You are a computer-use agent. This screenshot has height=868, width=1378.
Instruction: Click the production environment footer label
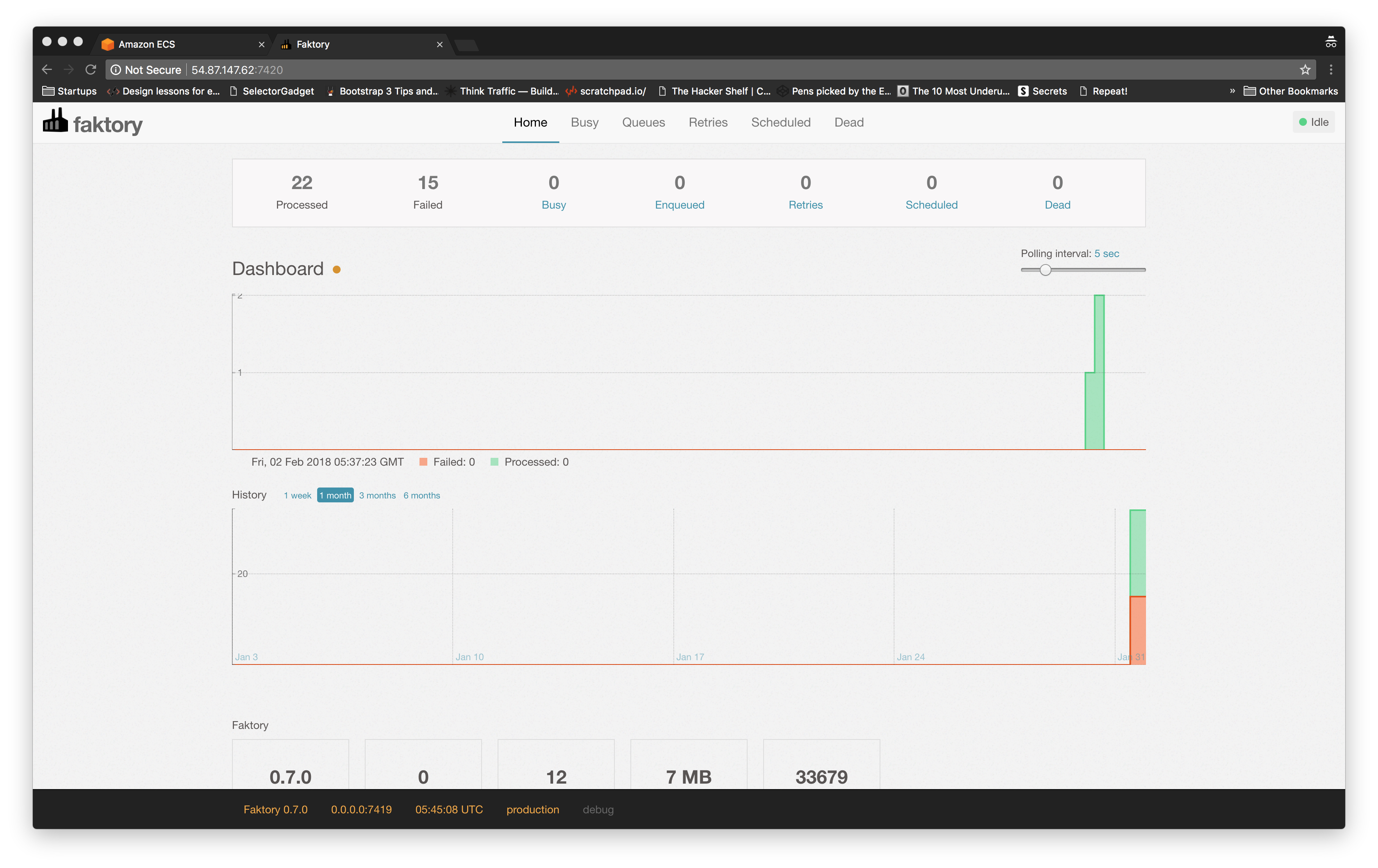pyautogui.click(x=533, y=810)
